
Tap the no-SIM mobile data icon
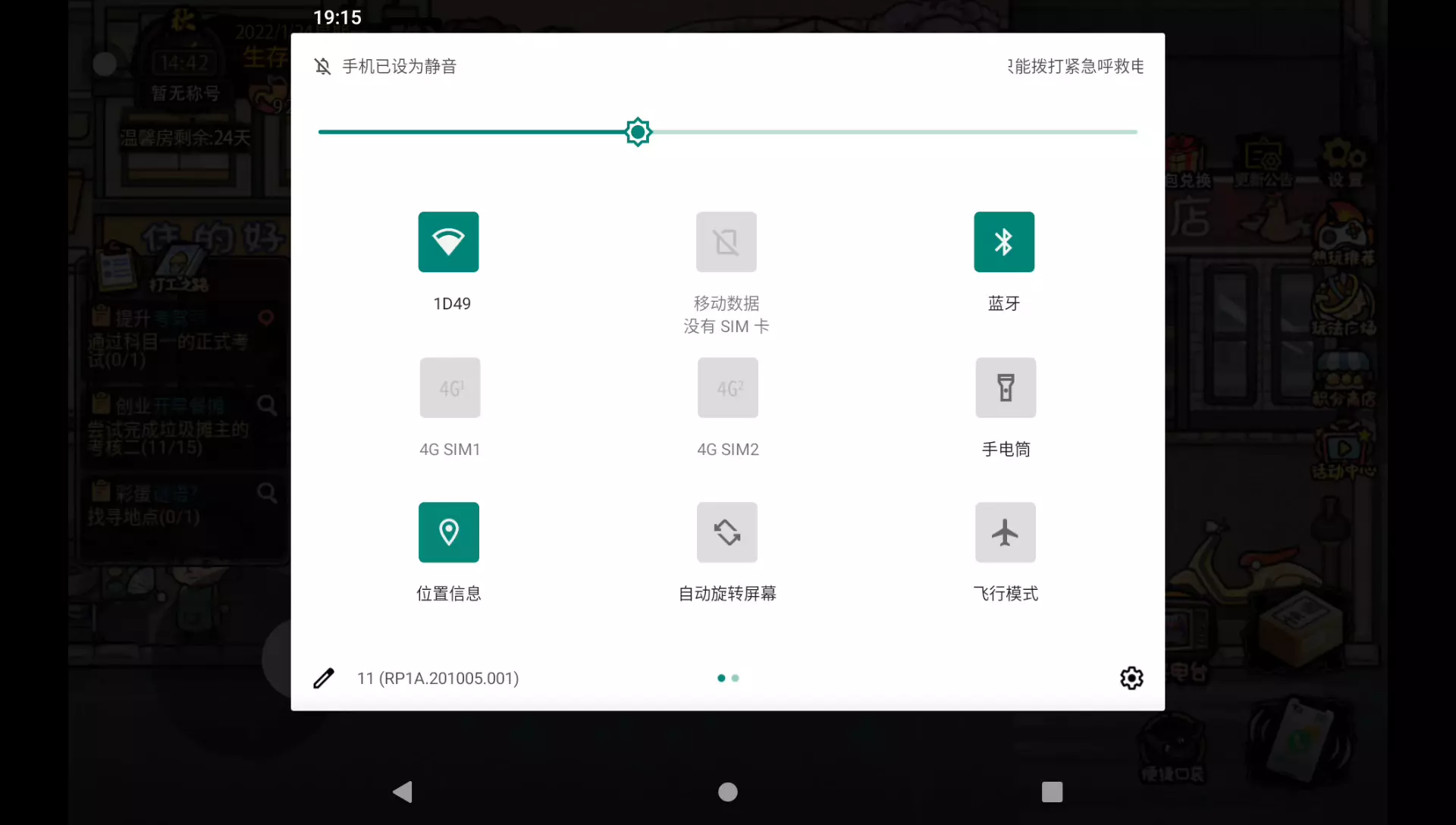tap(726, 242)
